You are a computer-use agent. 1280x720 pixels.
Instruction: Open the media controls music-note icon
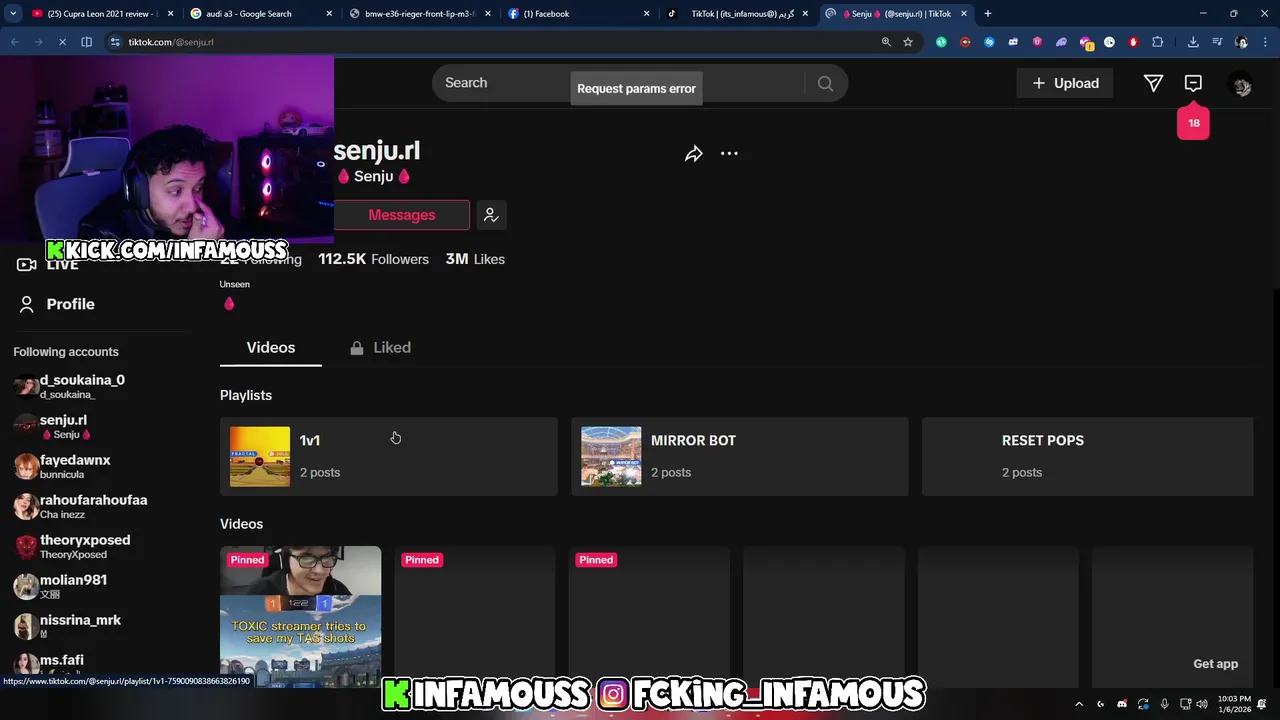[1217, 42]
